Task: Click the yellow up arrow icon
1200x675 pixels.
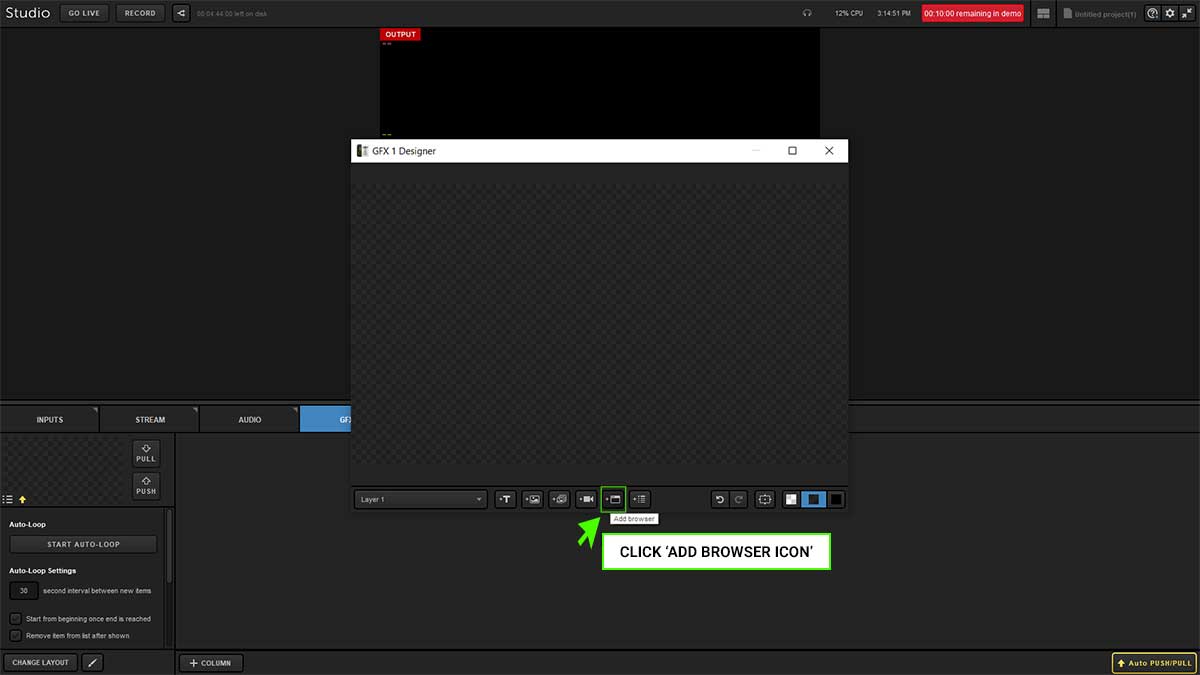Action: pos(23,499)
